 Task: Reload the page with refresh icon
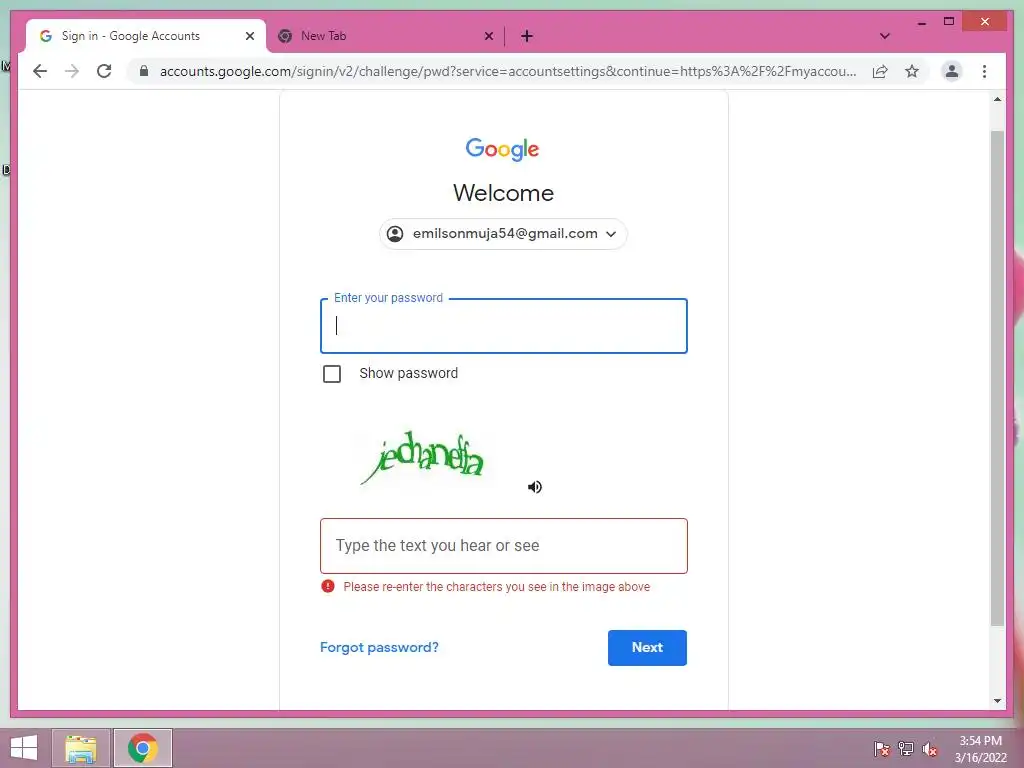[104, 71]
